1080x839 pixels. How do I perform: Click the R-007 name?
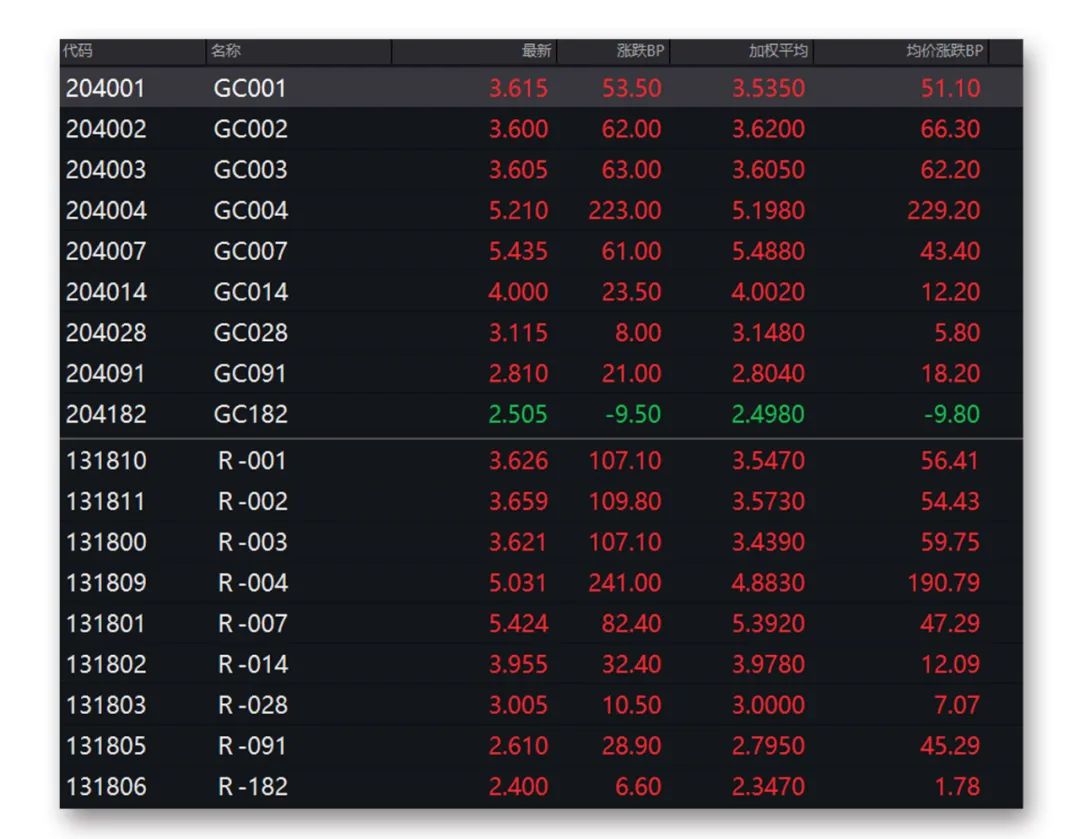(252, 623)
